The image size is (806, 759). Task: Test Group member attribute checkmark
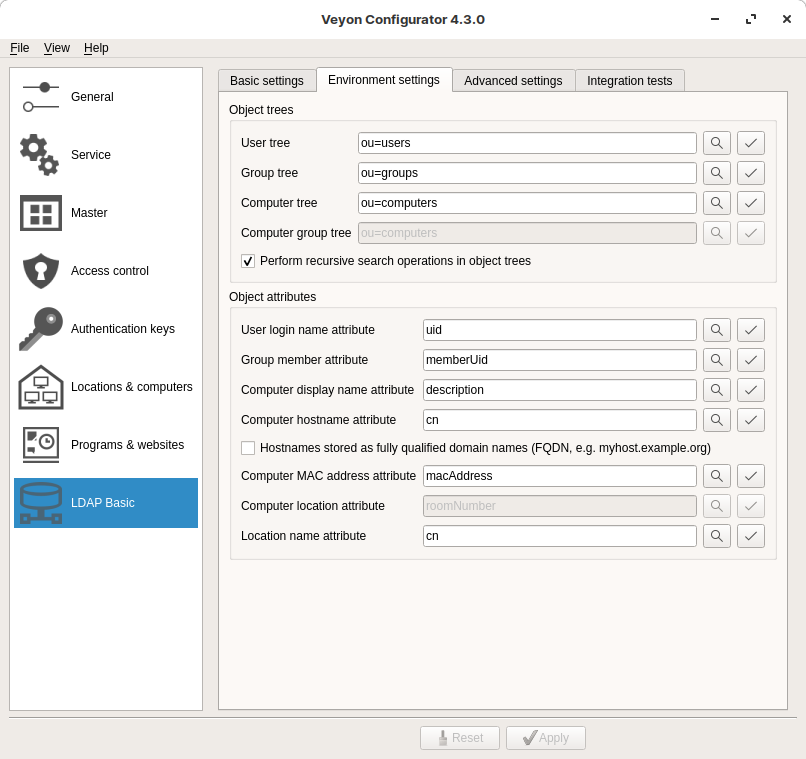[x=750, y=360]
